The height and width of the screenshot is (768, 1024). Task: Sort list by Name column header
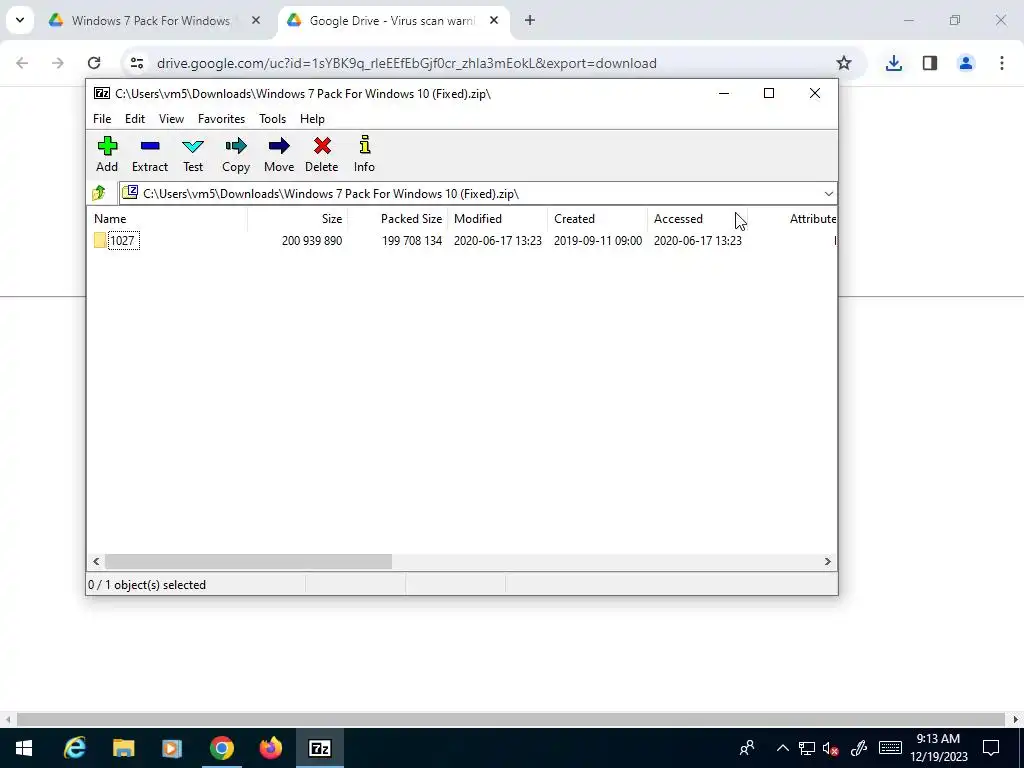tap(167, 219)
